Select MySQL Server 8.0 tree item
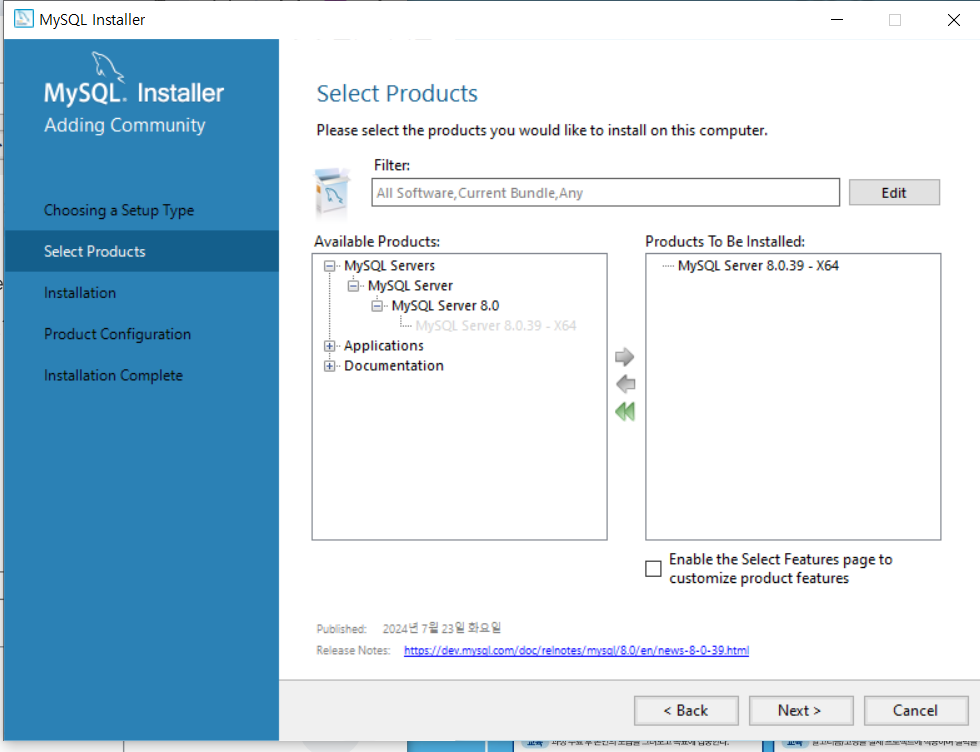 [445, 306]
